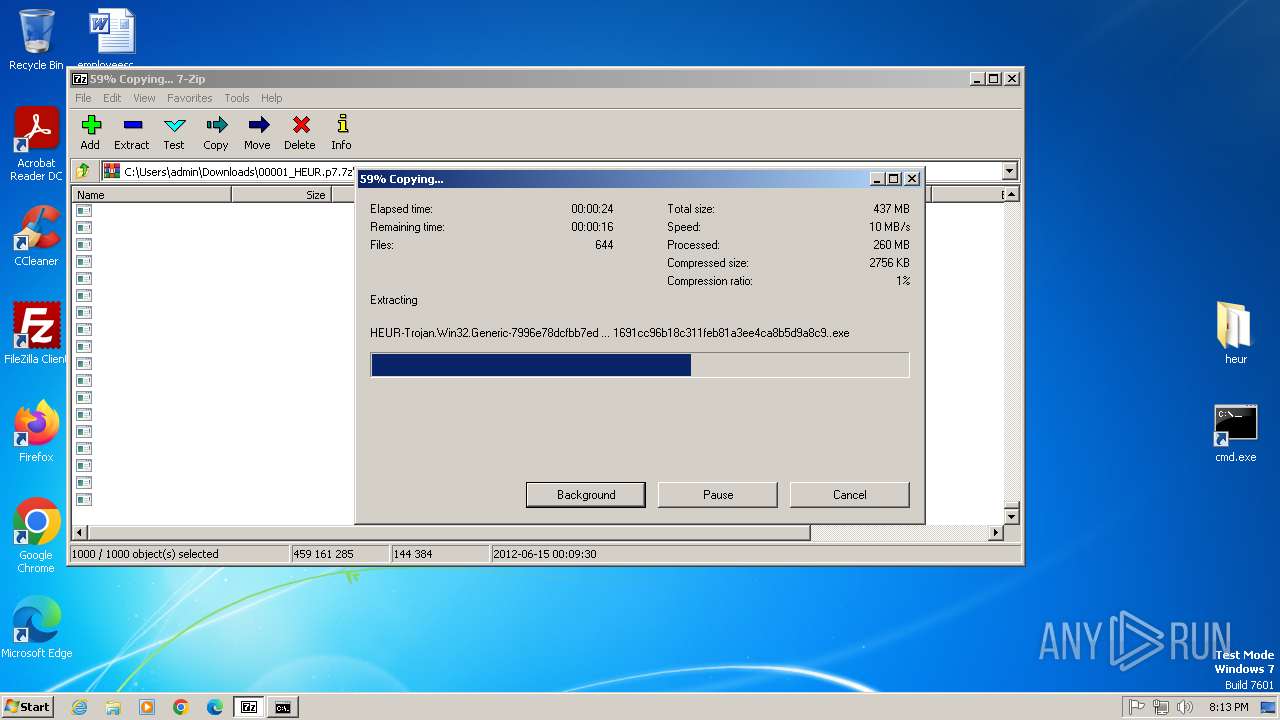1280x720 pixels.
Task: Open the Windows Explorer taskbar icon
Action: tap(113, 707)
